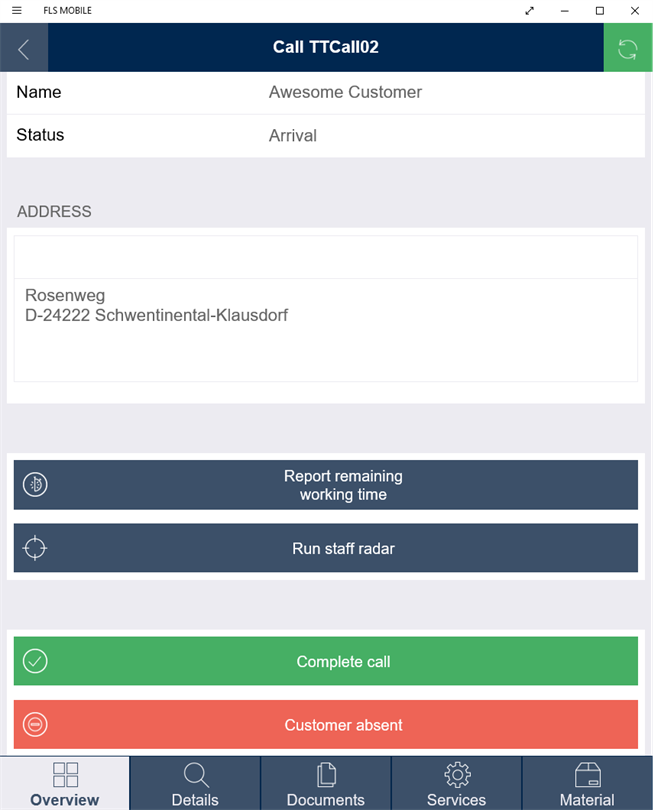Toggle full-screen with the expand arrows icon
Viewport: 653px width, 810px height.
(x=530, y=10)
